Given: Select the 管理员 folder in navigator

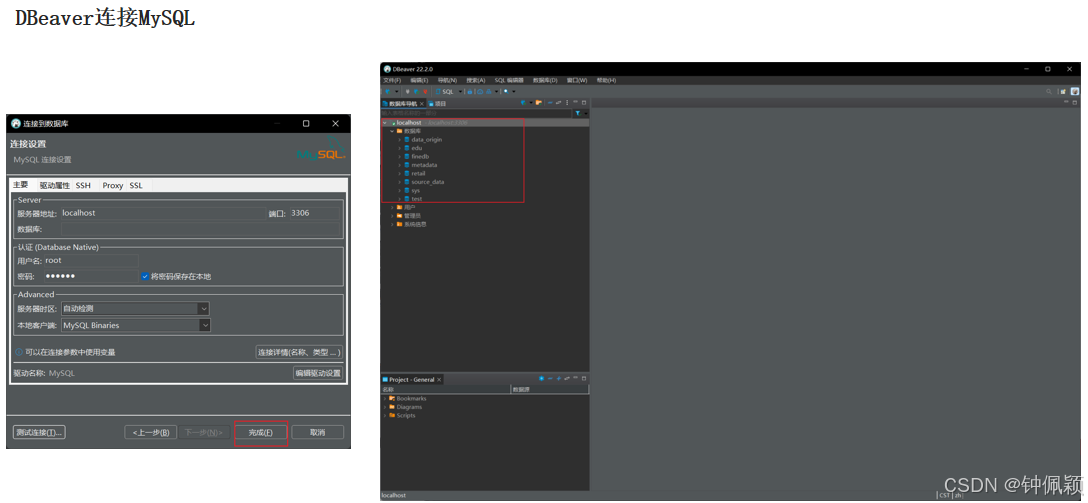Looking at the screenshot, I should (412, 216).
